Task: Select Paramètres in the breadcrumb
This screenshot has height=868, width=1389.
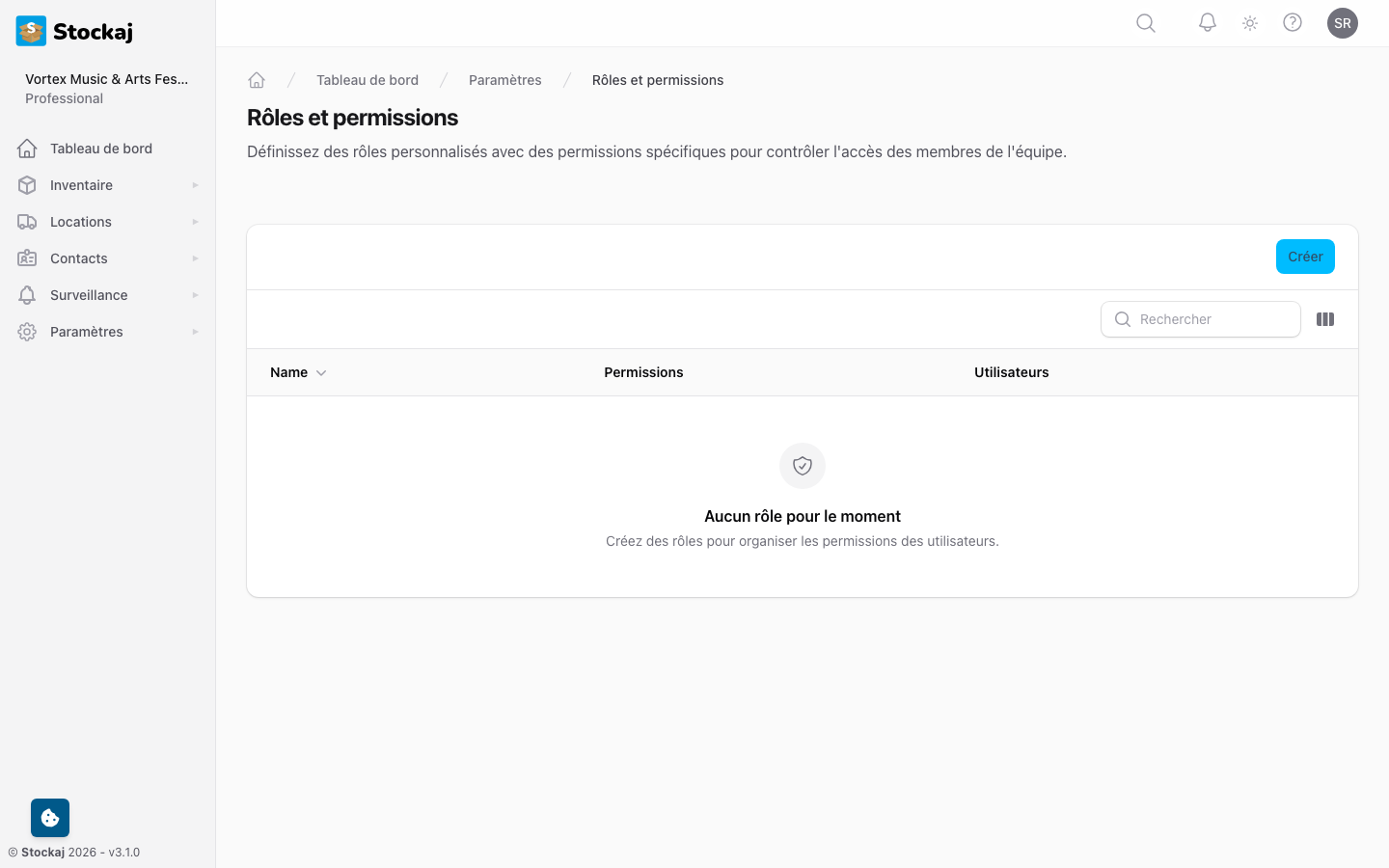Action: coord(504,80)
